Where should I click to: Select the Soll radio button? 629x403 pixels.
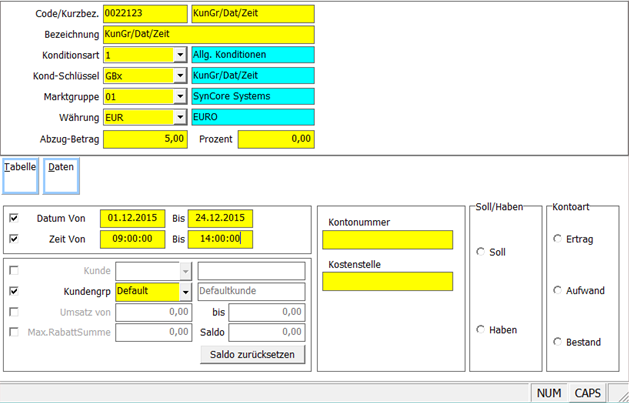[x=481, y=252]
